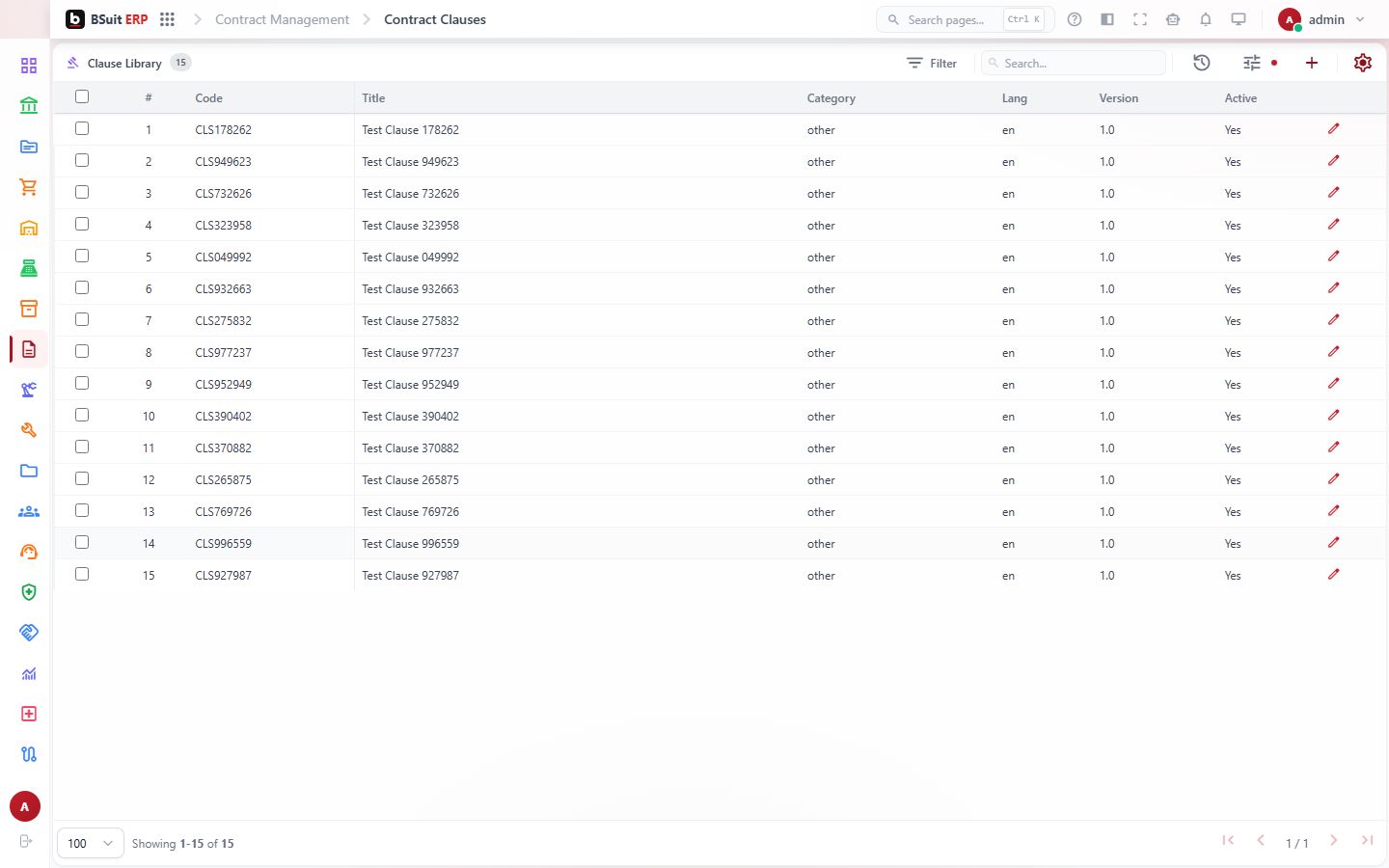
Task: Open the shopping cart module in sidebar
Action: (29, 187)
